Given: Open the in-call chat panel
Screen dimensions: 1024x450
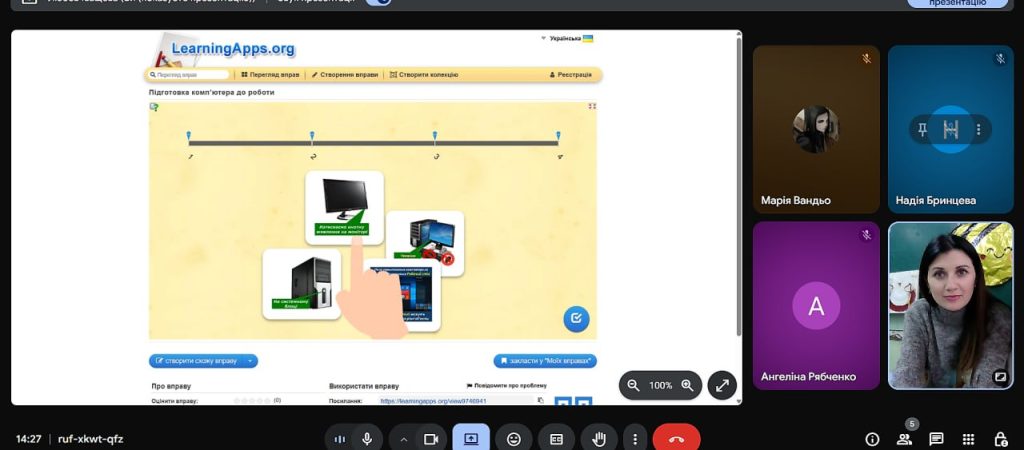Looking at the screenshot, I should coord(936,439).
